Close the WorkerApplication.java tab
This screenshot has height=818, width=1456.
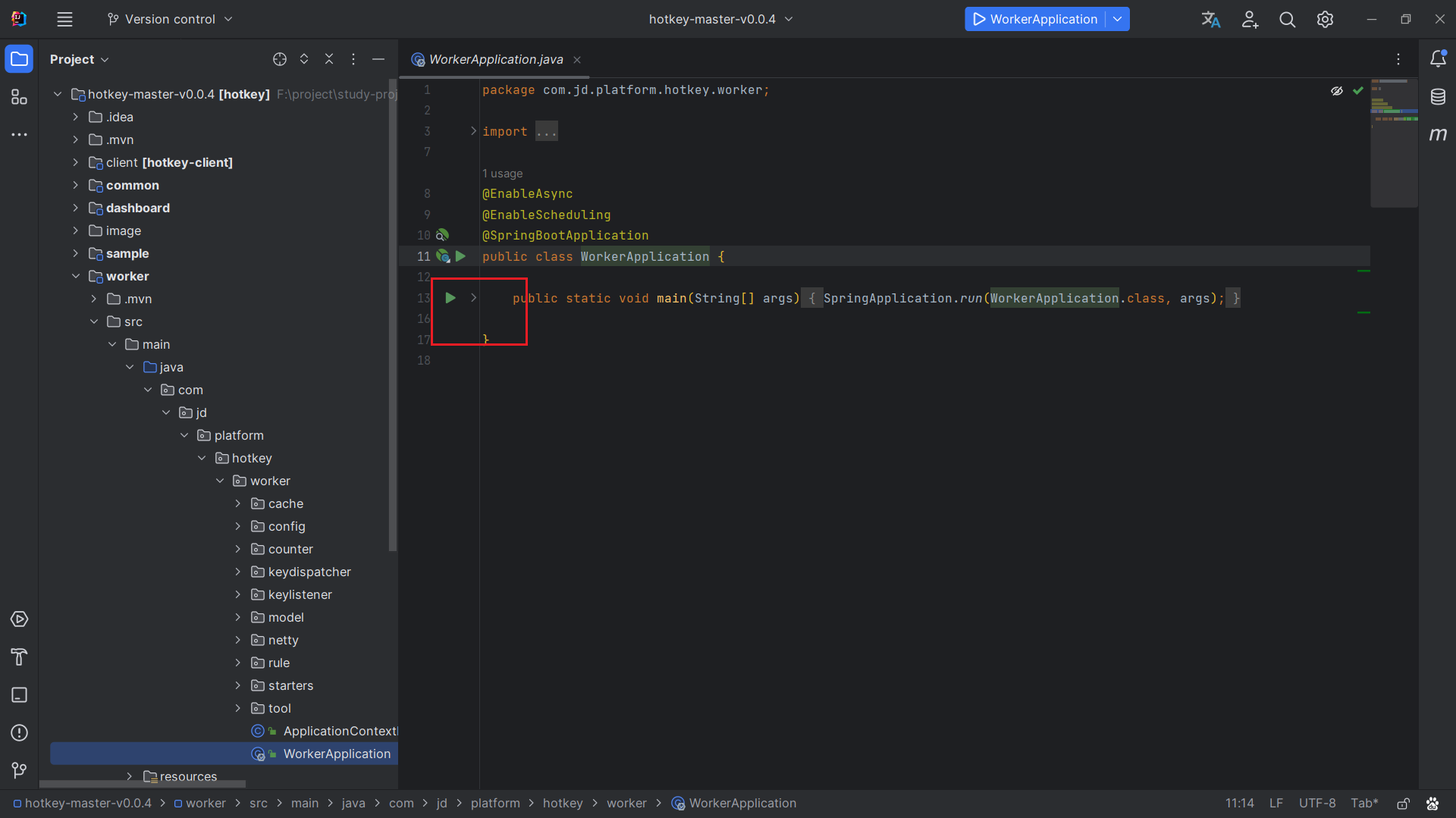(x=577, y=60)
